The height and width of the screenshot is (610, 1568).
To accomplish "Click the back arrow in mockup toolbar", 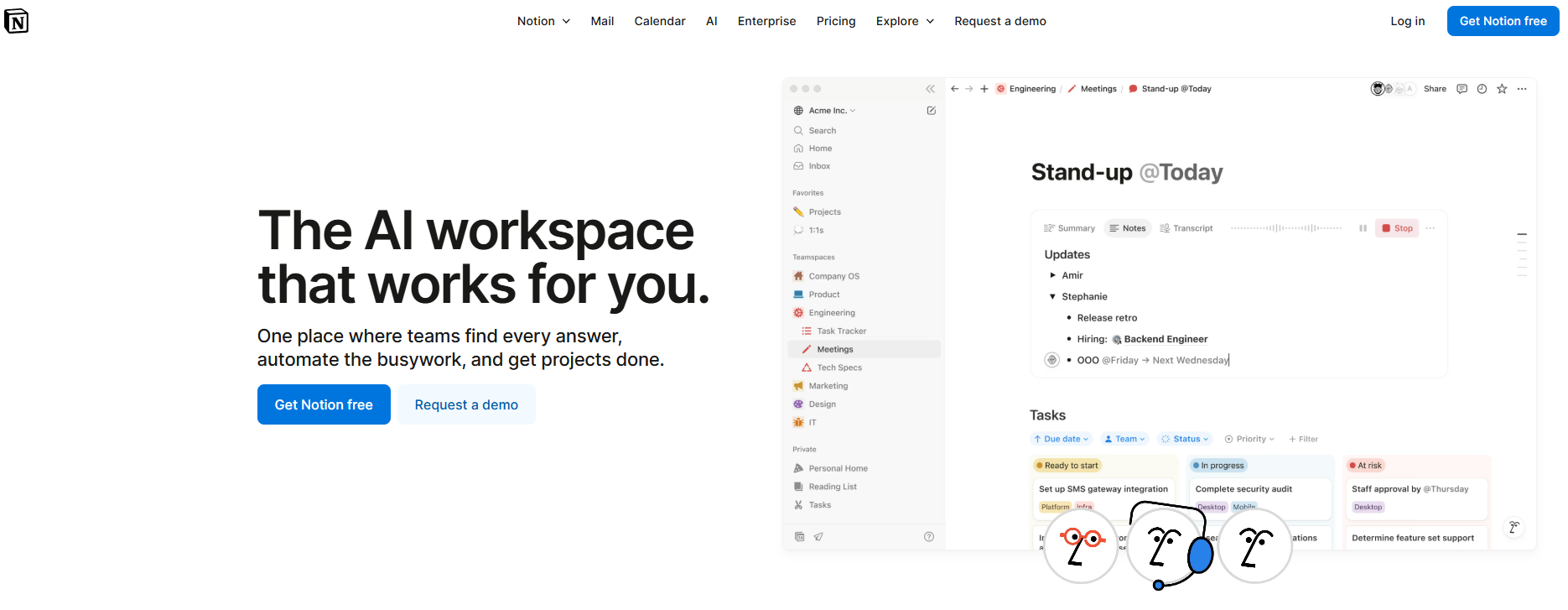I will pyautogui.click(x=954, y=89).
